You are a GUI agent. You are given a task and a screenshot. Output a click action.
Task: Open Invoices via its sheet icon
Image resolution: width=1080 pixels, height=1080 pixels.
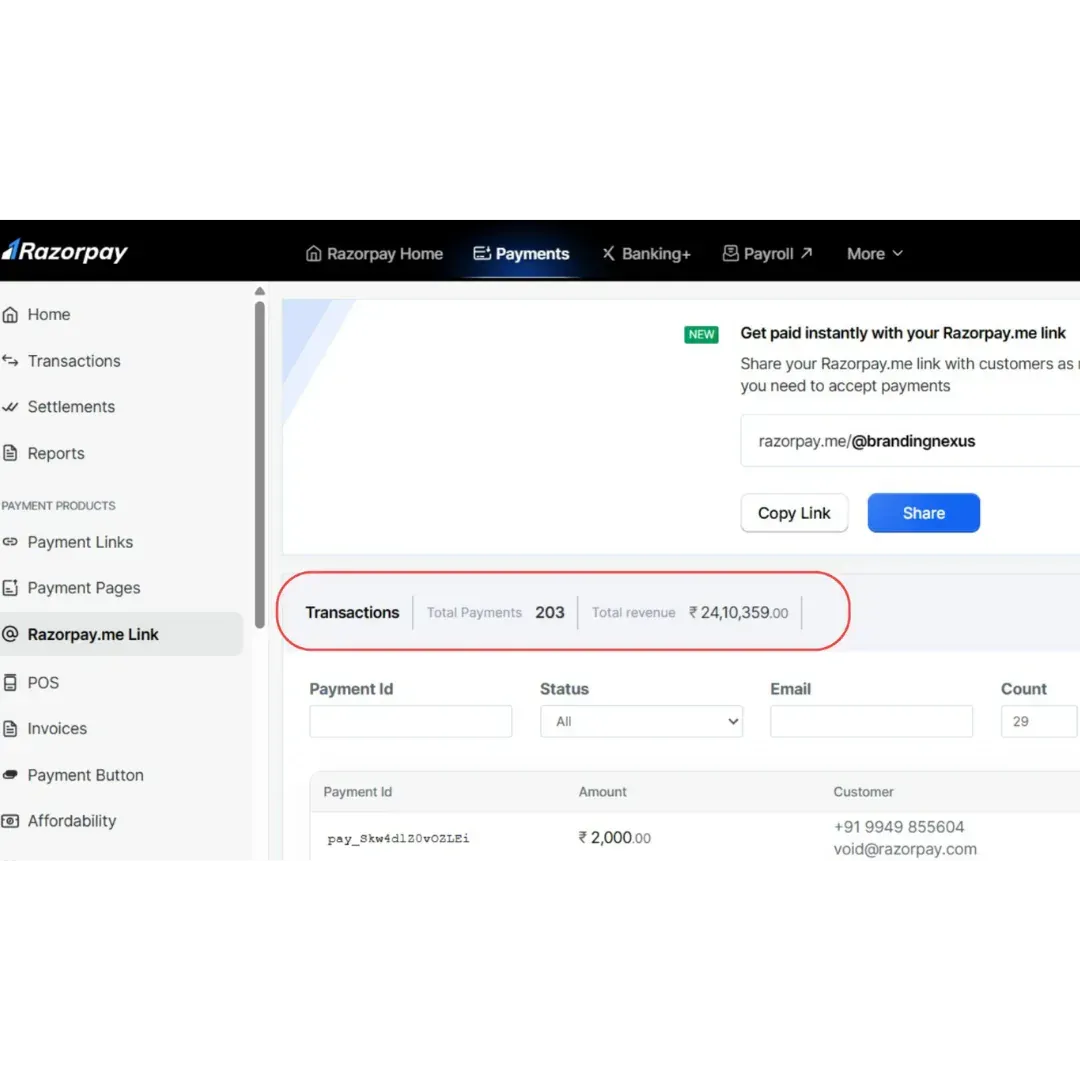[10, 729]
